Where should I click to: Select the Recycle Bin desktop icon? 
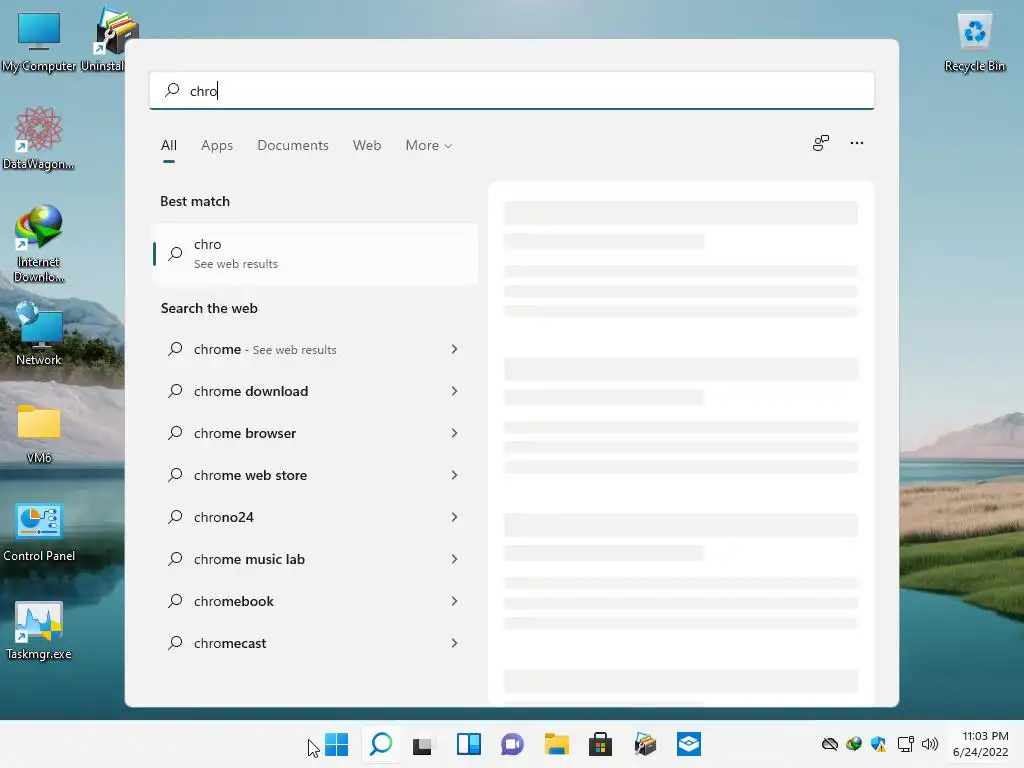point(974,40)
